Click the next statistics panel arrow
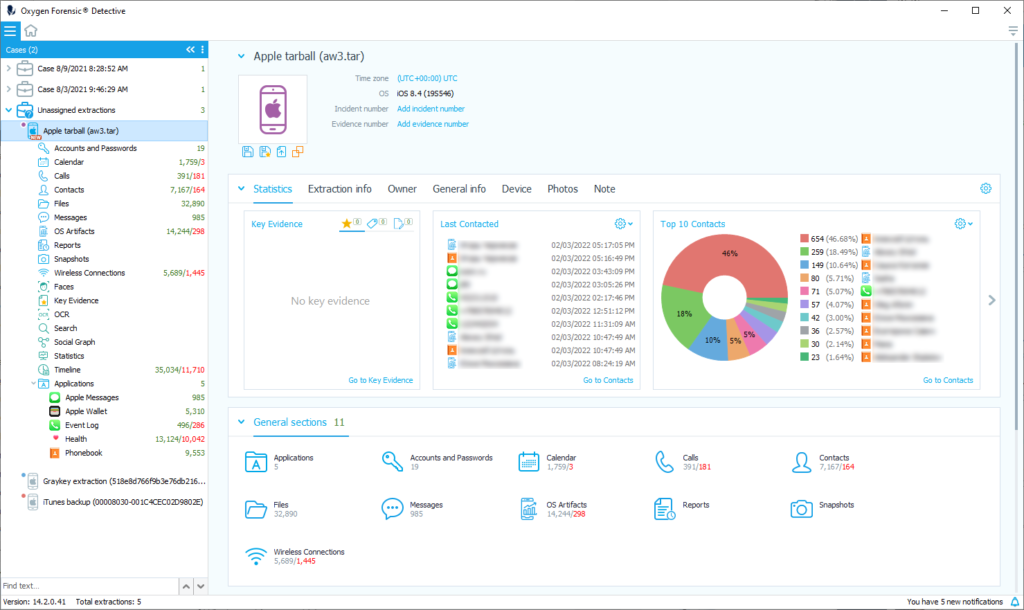The image size is (1024, 610). [991, 300]
